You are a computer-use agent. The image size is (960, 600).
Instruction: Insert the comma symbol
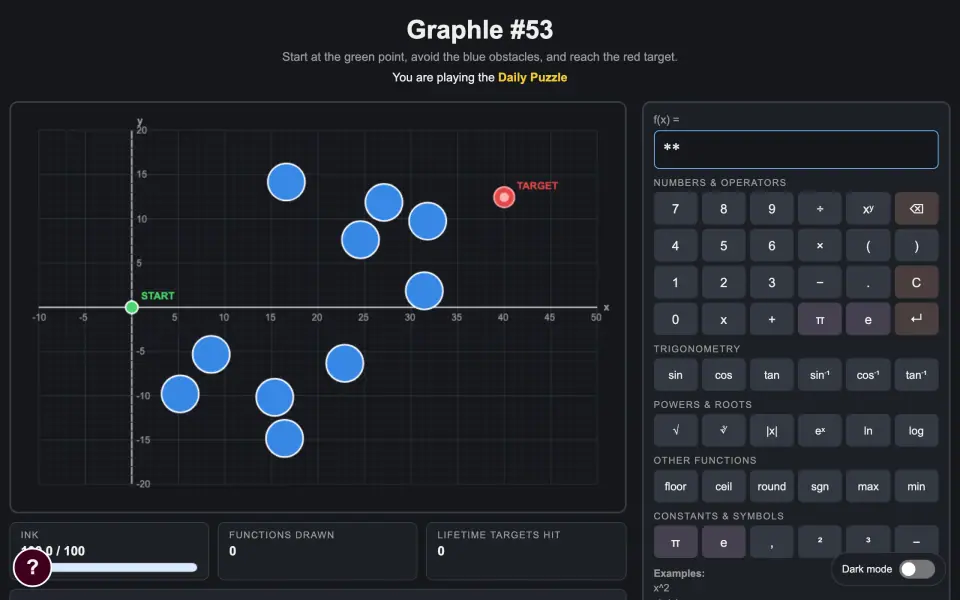pos(771,542)
